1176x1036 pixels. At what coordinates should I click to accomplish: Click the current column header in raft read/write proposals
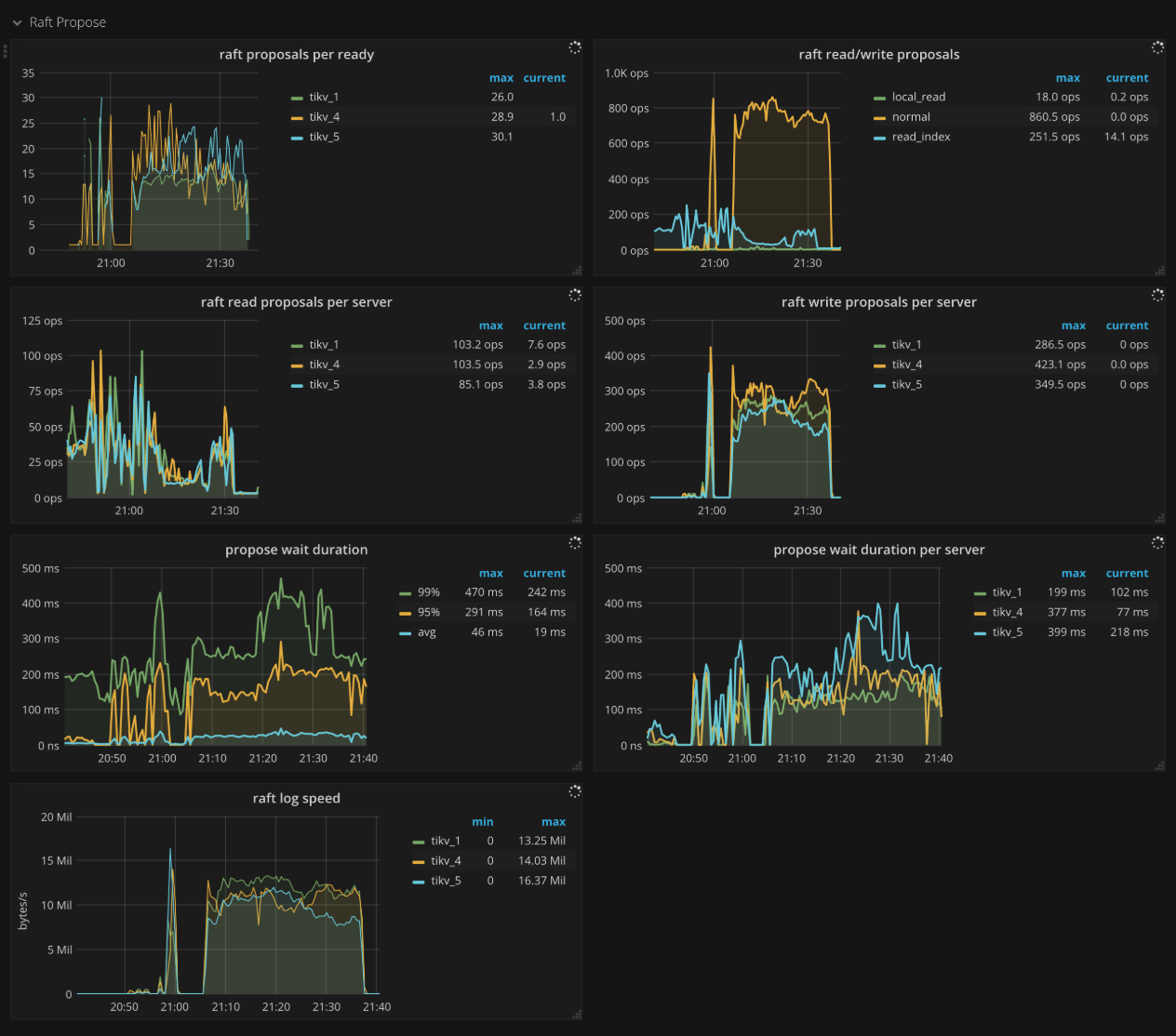(x=1127, y=77)
